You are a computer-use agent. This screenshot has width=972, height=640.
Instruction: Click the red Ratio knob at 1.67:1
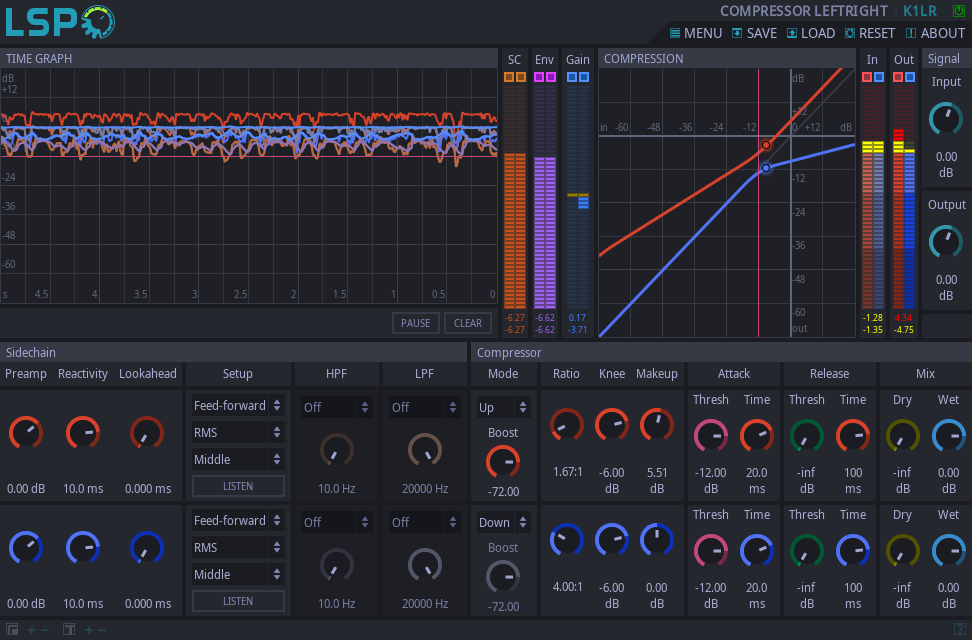click(x=567, y=425)
